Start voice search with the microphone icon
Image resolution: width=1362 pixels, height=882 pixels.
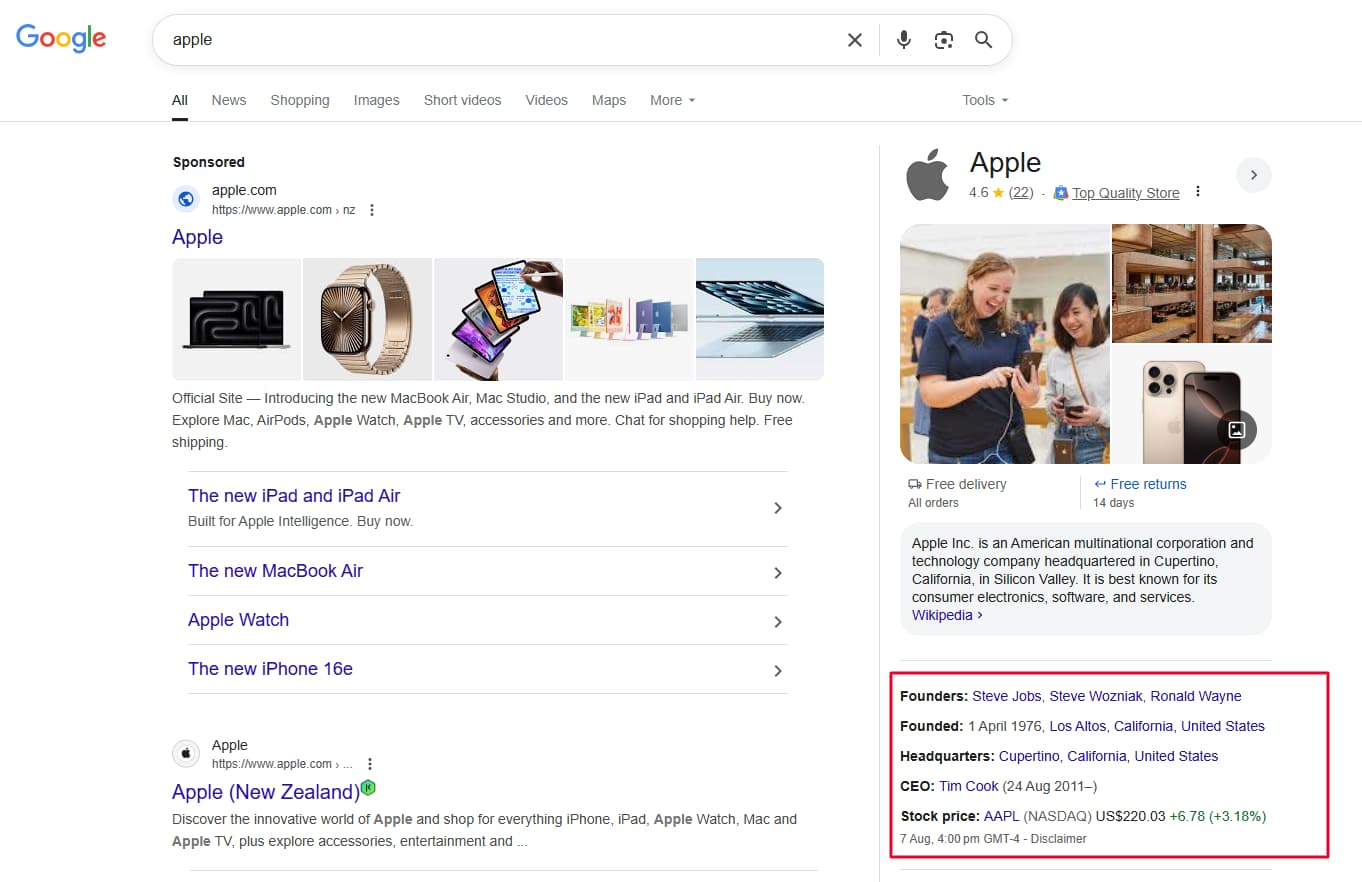click(x=903, y=40)
